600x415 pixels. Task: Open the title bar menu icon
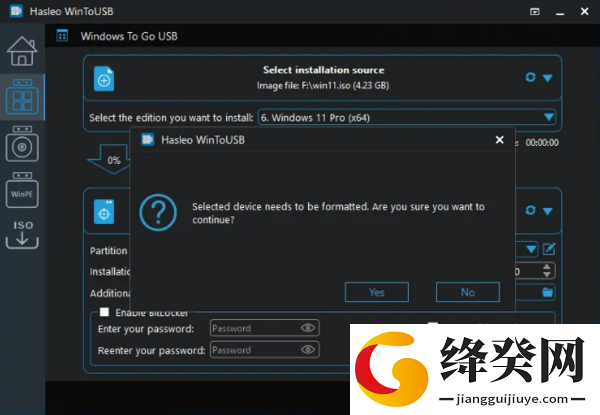pos(535,11)
